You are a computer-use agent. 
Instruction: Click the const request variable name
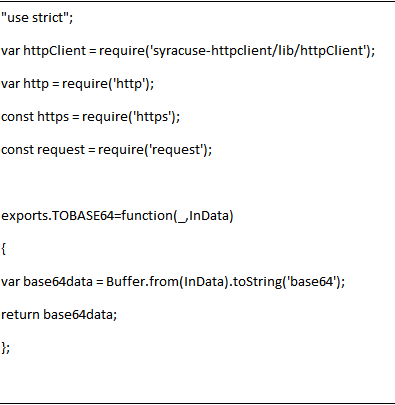coord(61,150)
